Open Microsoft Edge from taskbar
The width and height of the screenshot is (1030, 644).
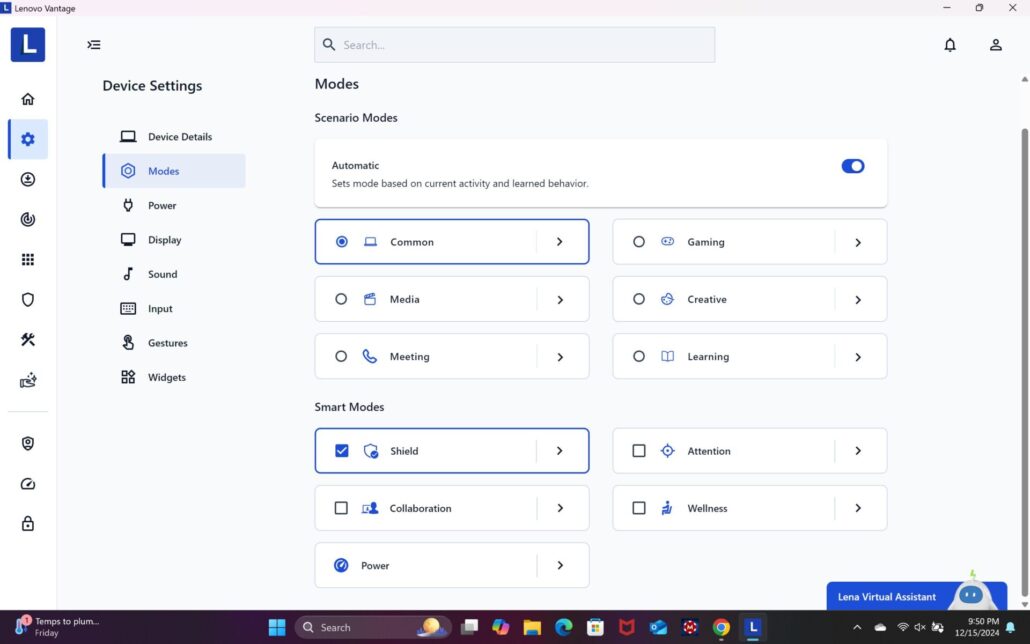click(564, 628)
